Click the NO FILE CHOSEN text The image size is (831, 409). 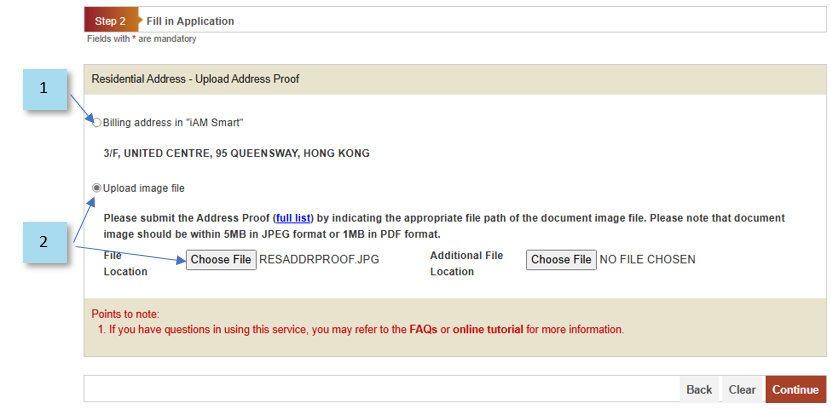tap(647, 260)
